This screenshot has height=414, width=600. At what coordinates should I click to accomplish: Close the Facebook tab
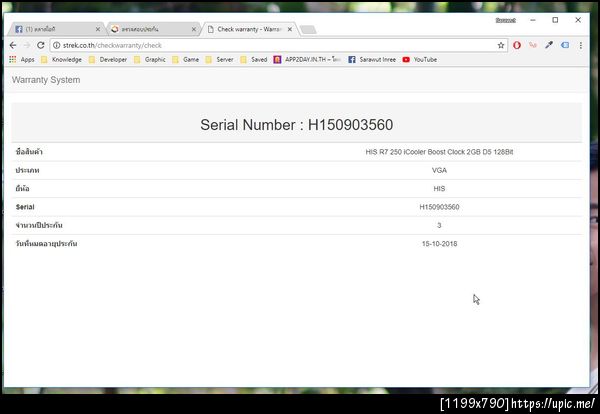pos(98,29)
